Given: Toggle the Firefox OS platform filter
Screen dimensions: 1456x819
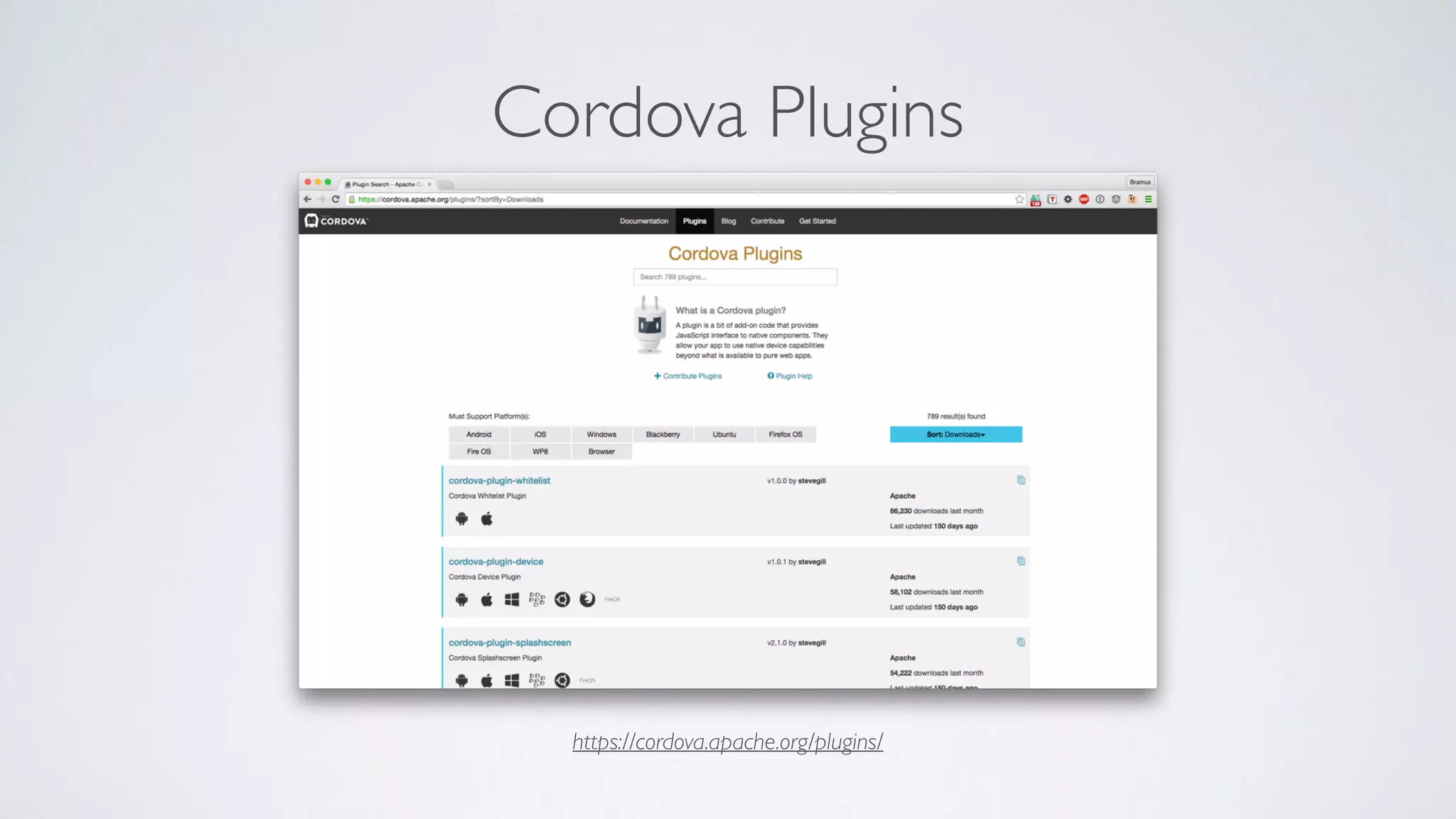Looking at the screenshot, I should [x=786, y=434].
